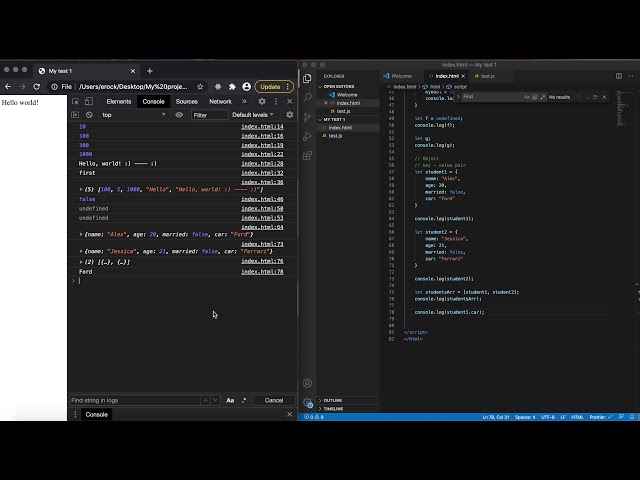Go back in the Chrome browser
Viewport: 640px width, 480px height.
(x=8, y=87)
